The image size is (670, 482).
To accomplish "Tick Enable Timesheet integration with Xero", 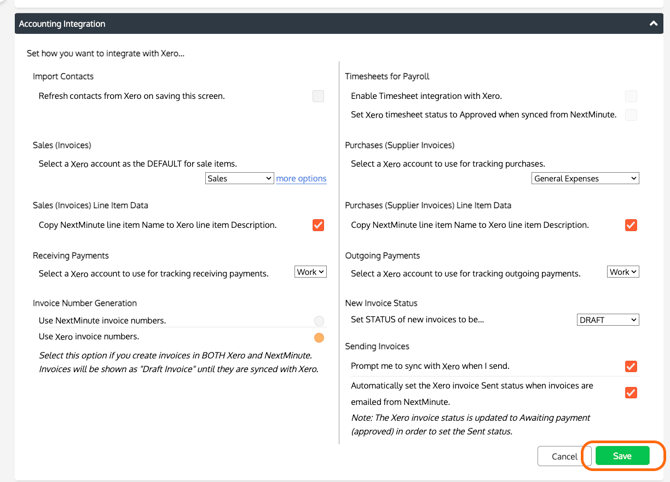I will click(631, 96).
